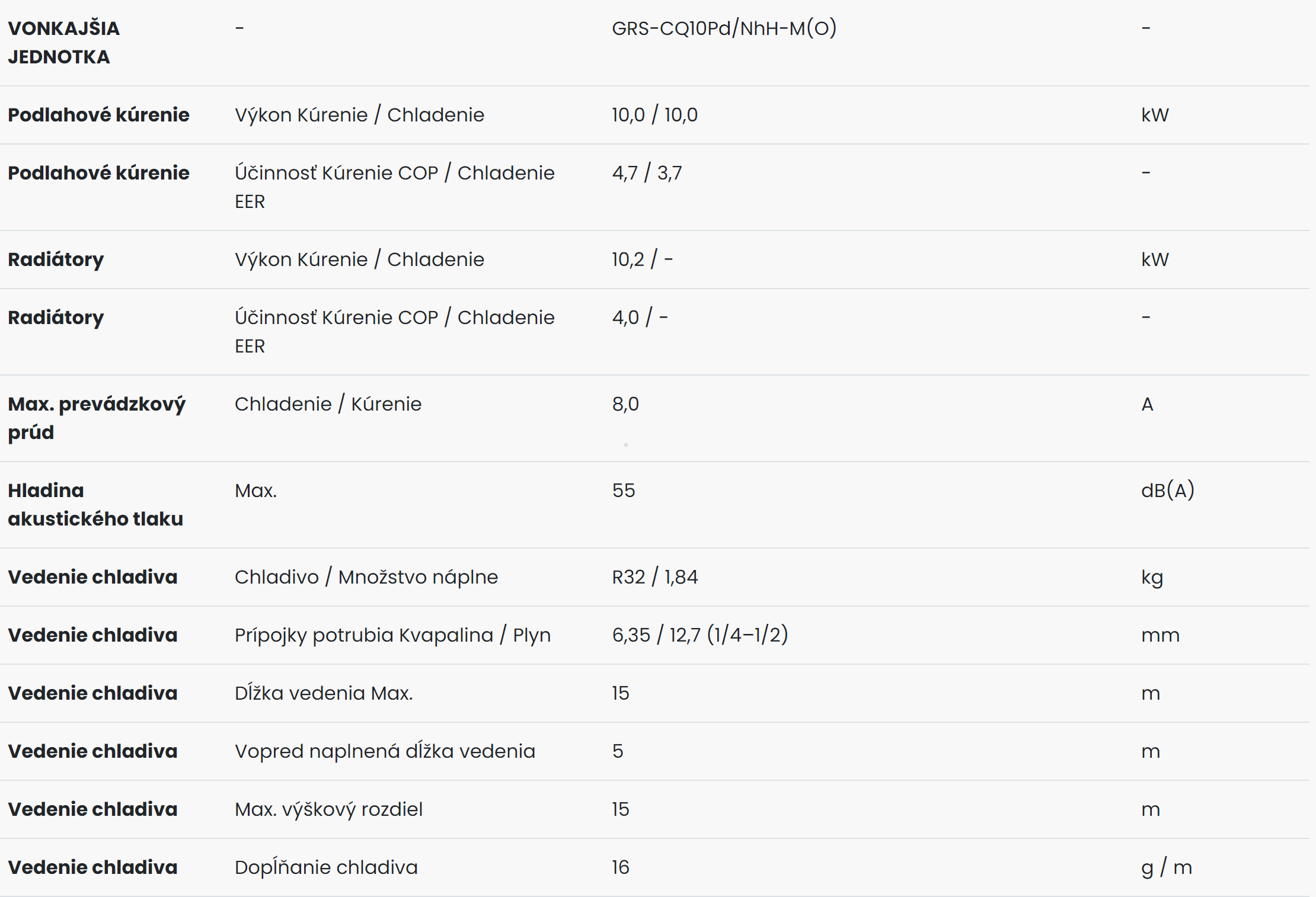The width and height of the screenshot is (1316, 897).
Task: Click the refrigerant value R32 / 1,84
Action: (654, 576)
